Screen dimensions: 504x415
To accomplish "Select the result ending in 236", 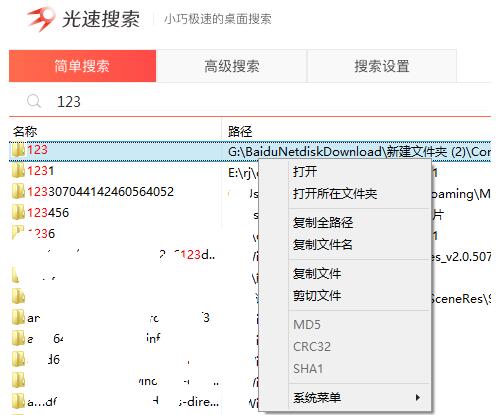I will (x=41, y=234).
